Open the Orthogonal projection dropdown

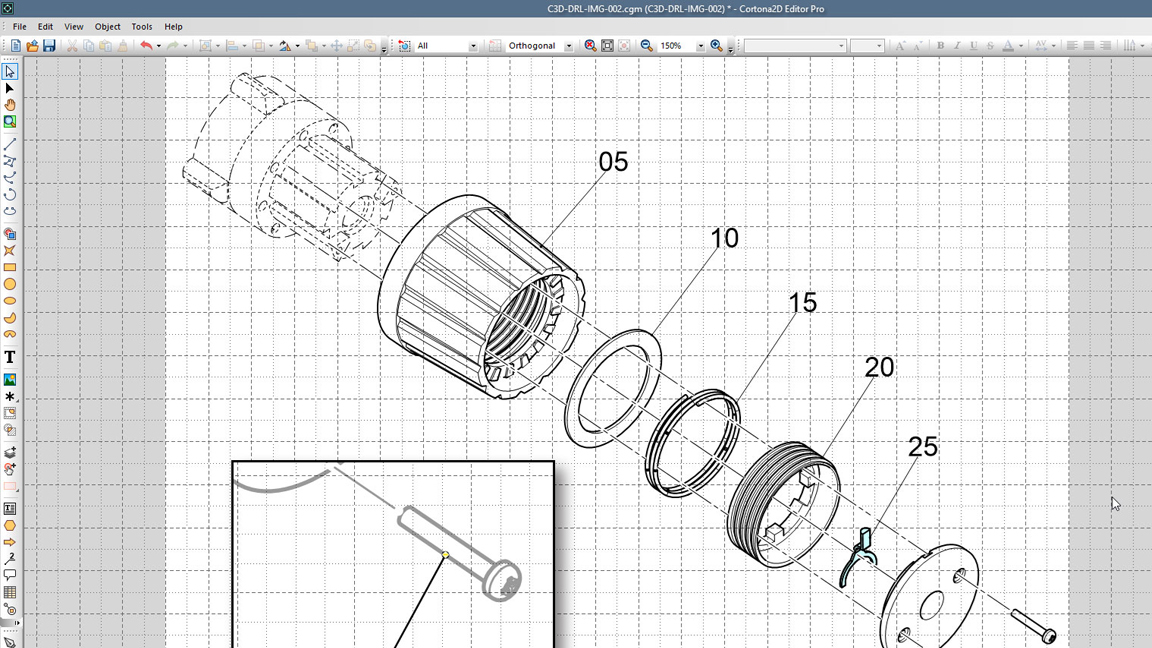pyautogui.click(x=569, y=46)
